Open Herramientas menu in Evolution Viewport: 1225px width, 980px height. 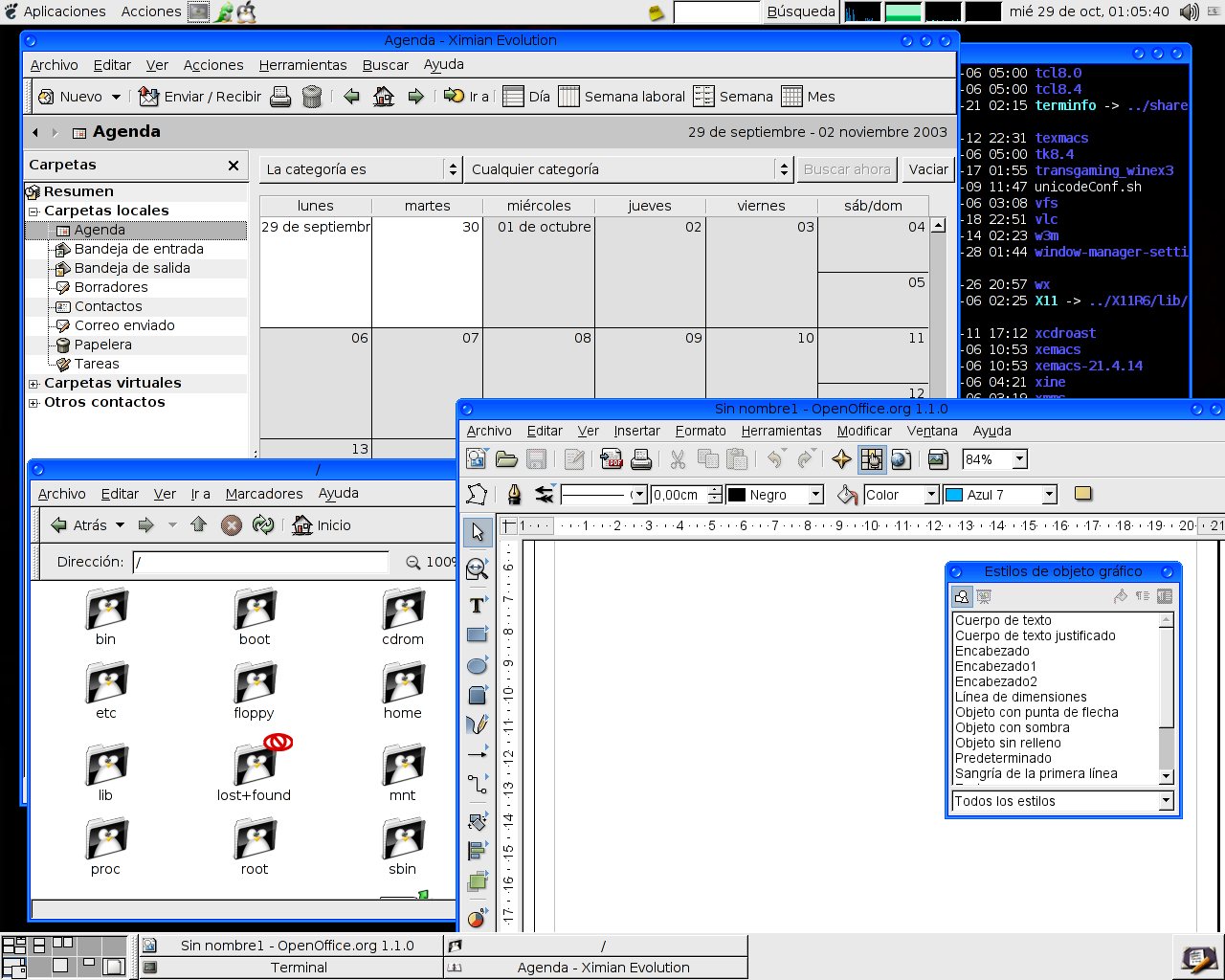point(302,65)
